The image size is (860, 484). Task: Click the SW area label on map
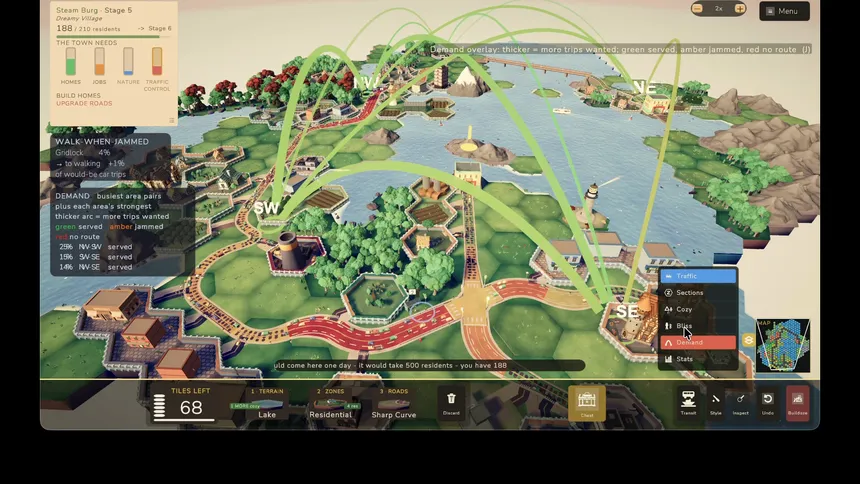[267, 208]
